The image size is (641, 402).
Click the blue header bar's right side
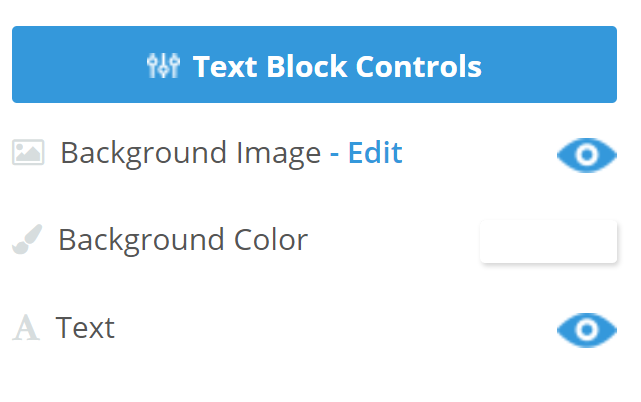pos(570,65)
